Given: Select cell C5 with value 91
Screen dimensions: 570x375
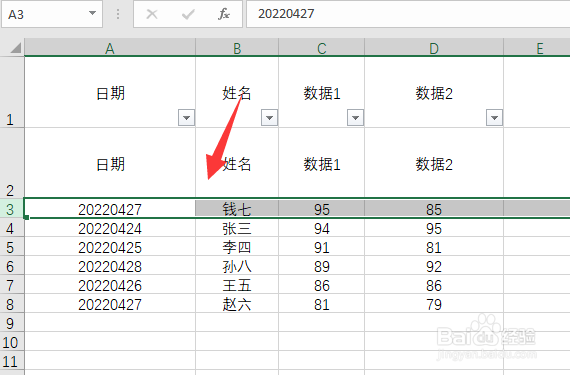Looking at the screenshot, I should (322, 247).
